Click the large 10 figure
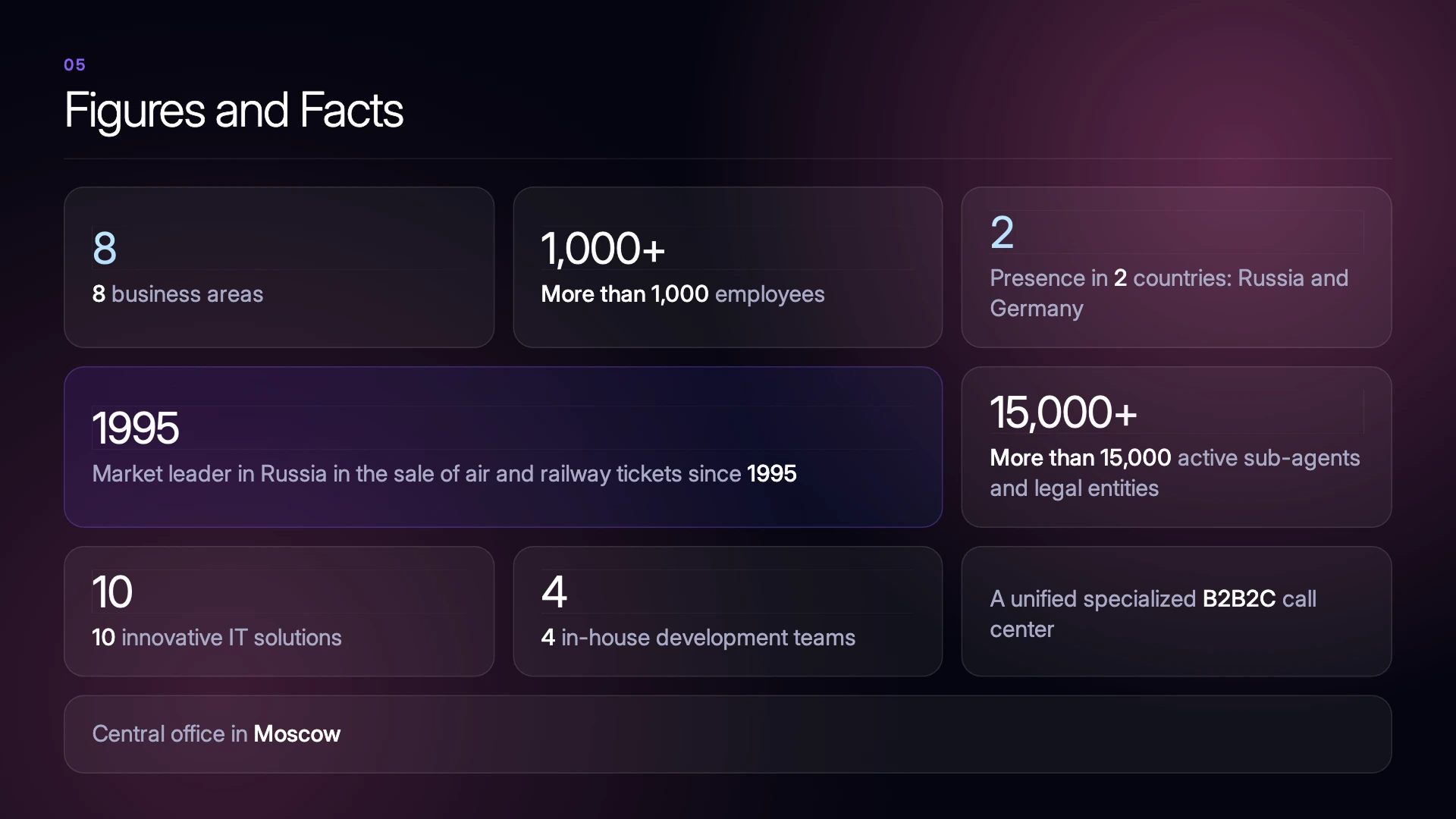The width and height of the screenshot is (1456, 819). pos(111,591)
